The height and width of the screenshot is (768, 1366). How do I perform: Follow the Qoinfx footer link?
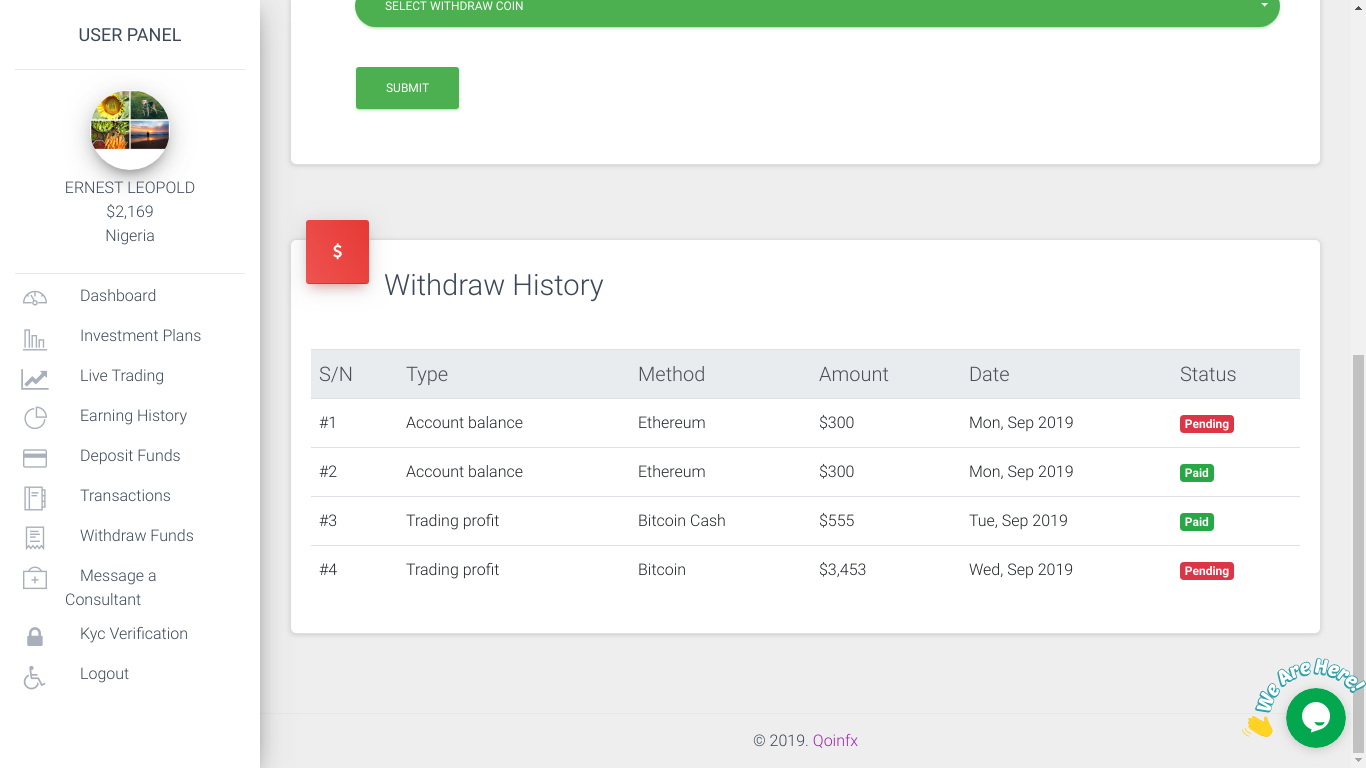click(x=834, y=740)
